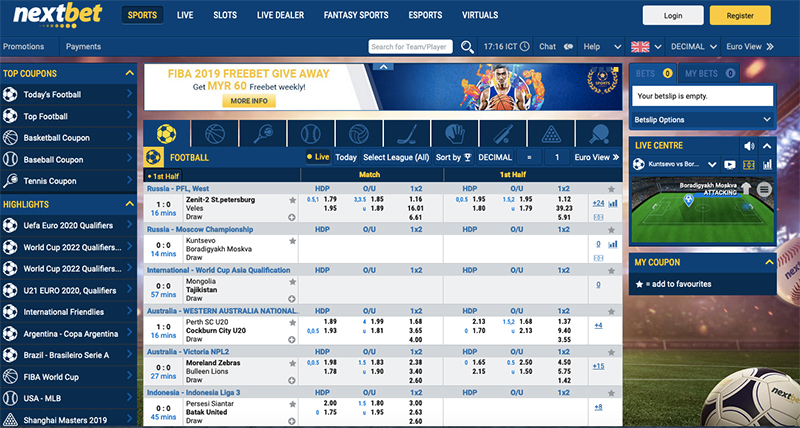
Task: Favourite the Kuntsevo match star
Action: [x=292, y=241]
